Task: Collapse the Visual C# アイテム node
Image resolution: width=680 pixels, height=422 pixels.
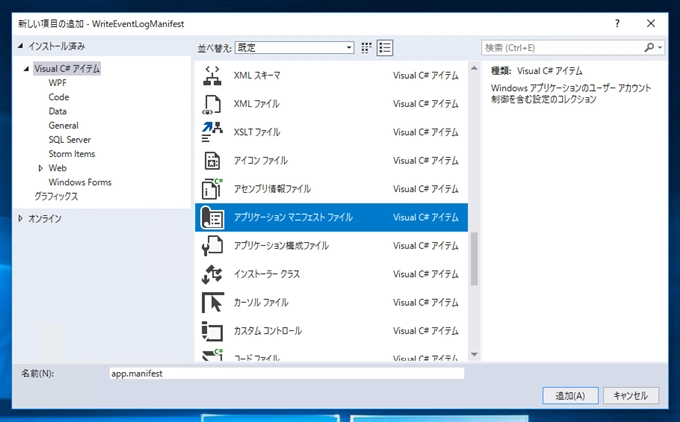Action: (x=27, y=69)
